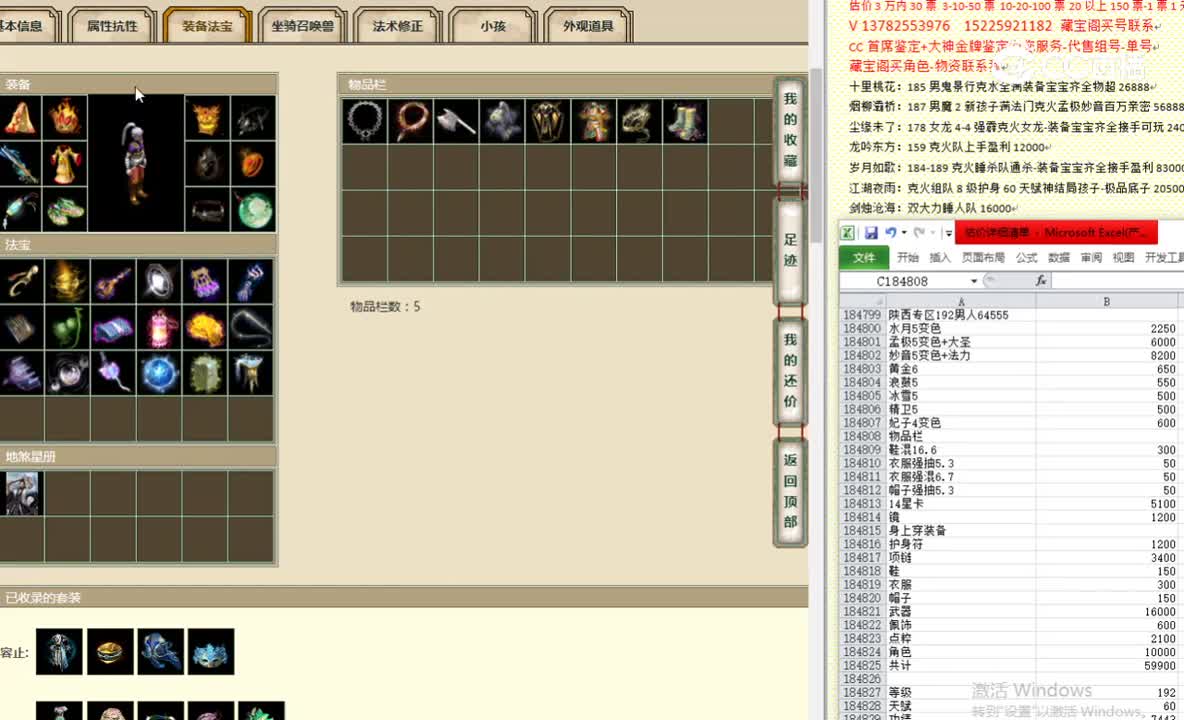Select the bead necklace in 物品栏
1184x720 pixels.
365,121
